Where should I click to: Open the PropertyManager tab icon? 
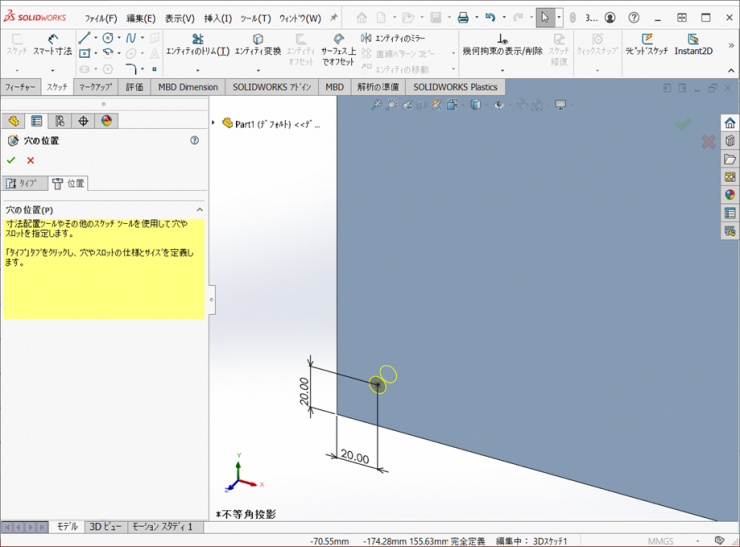pos(36,121)
